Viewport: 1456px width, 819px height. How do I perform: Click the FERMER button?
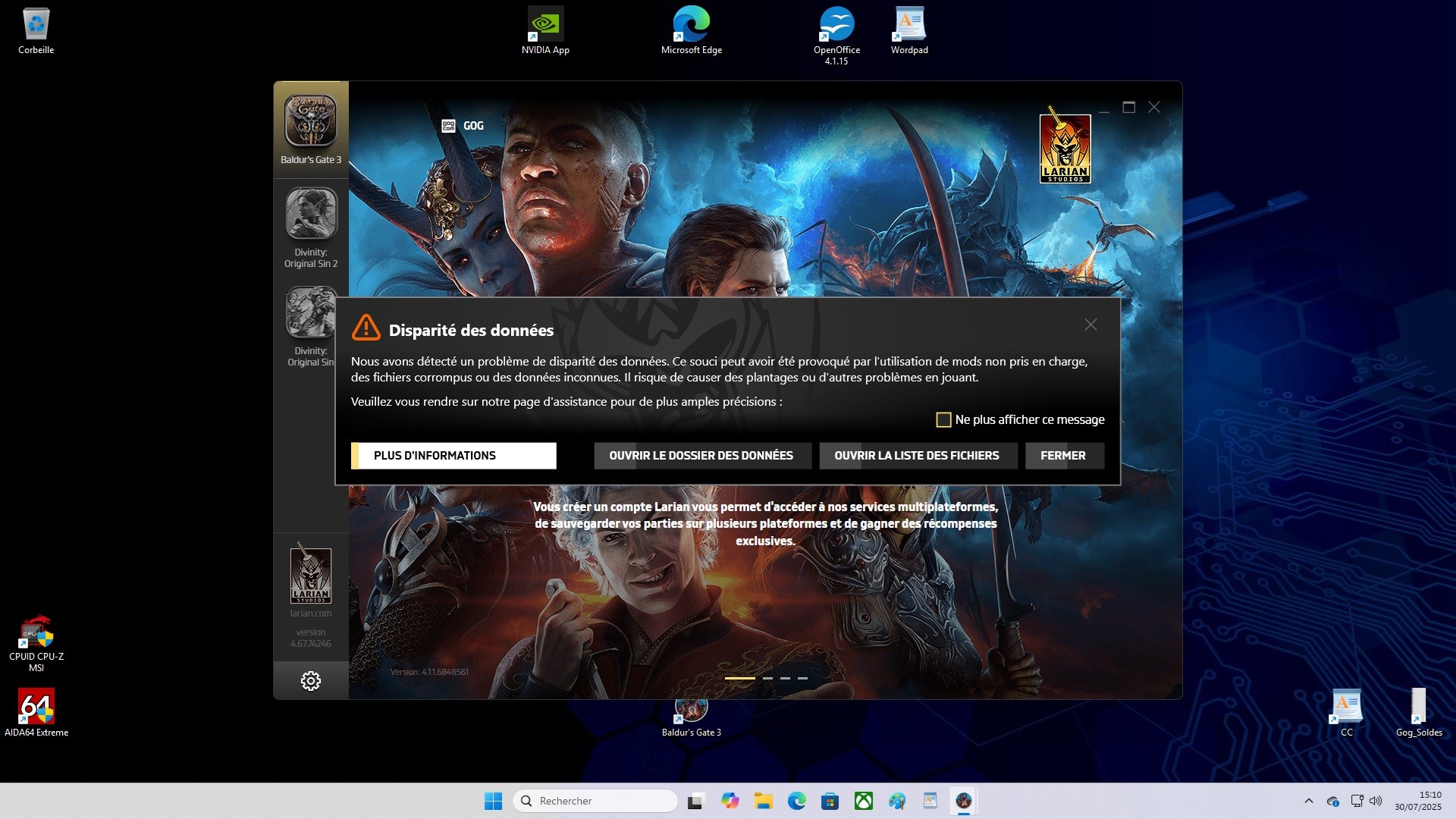point(1064,456)
